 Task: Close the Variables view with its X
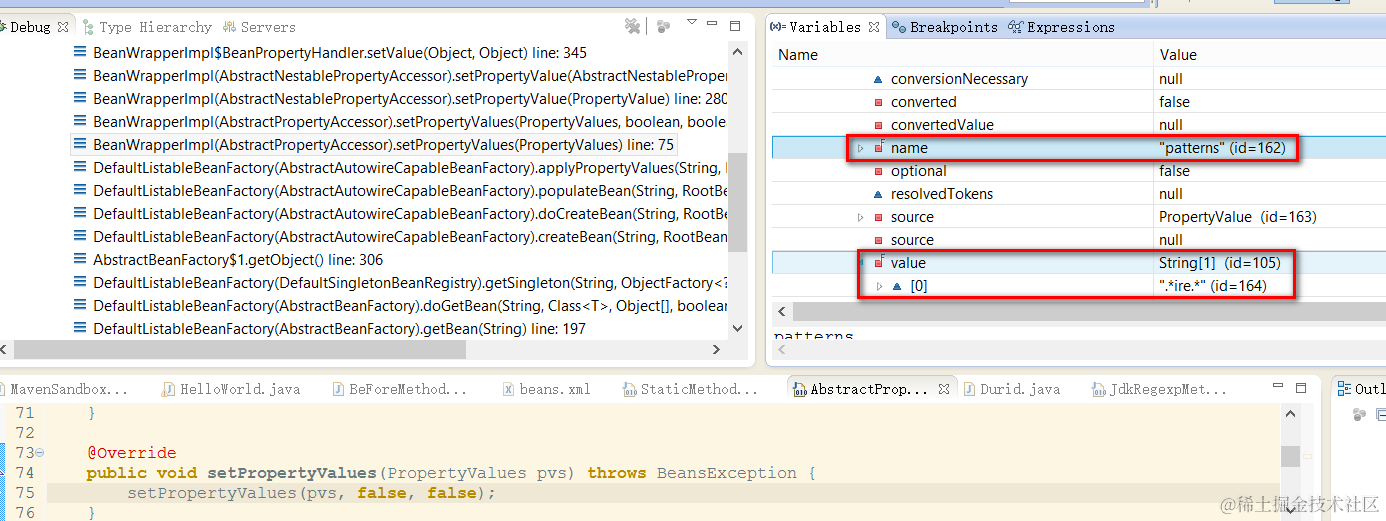coord(874,27)
